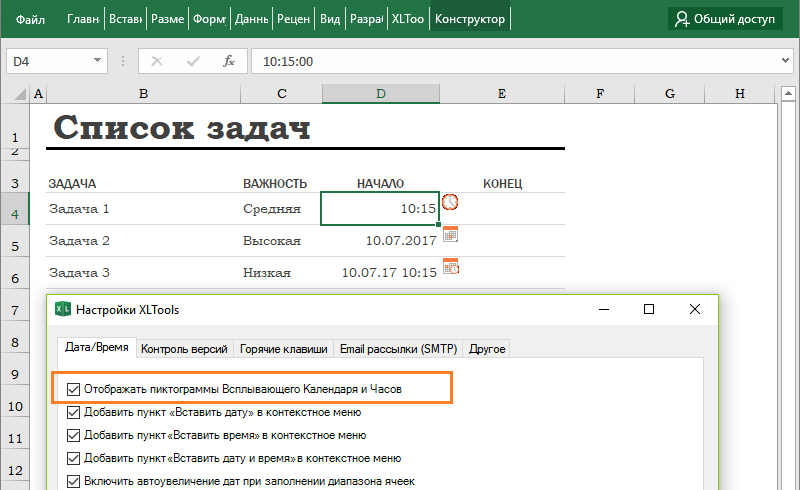The height and width of the screenshot is (490, 800).
Task: Open the Разметка ribbon tab
Action: [x=167, y=19]
